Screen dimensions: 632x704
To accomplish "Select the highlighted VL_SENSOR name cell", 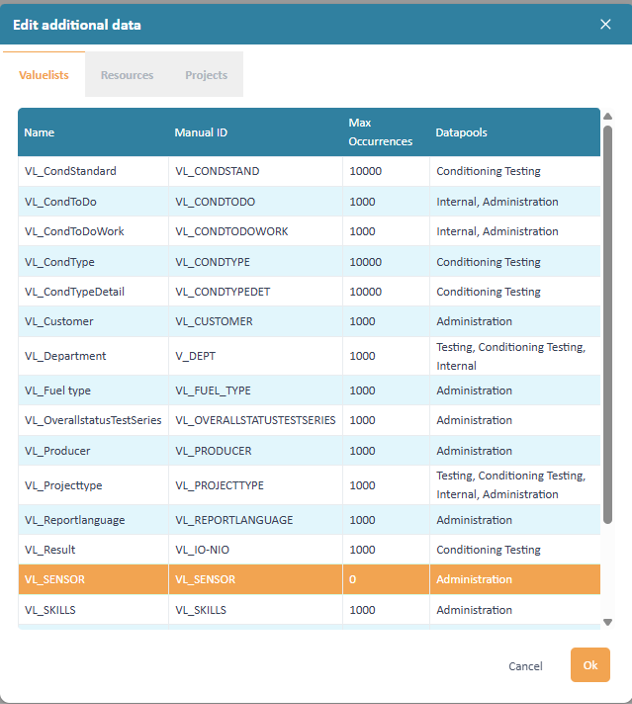I will (x=93, y=580).
